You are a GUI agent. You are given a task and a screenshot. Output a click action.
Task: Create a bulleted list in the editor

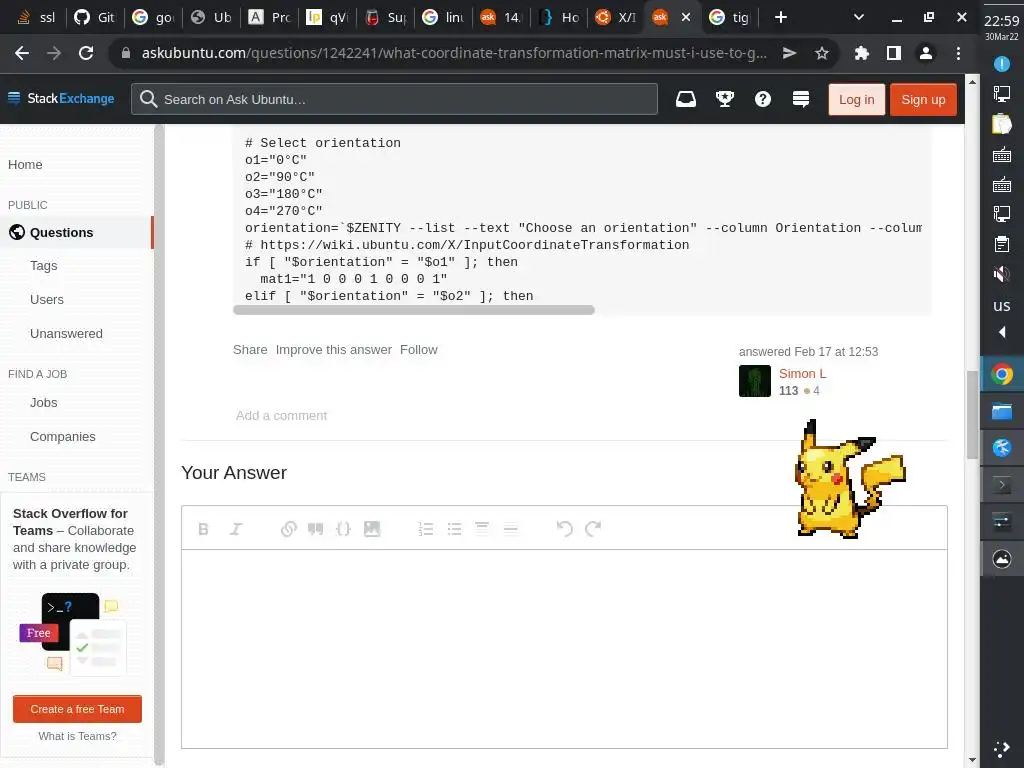coord(455,529)
